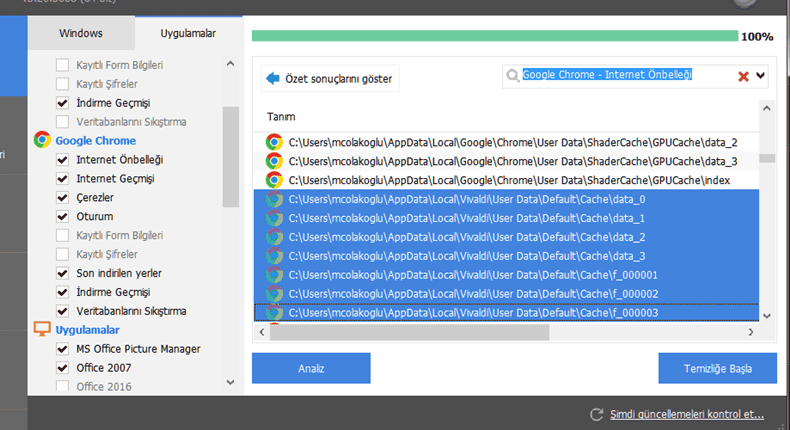The image size is (790, 430).
Task: Click Chrome icon of GPUCache data_3 row
Action: pyautogui.click(x=274, y=161)
